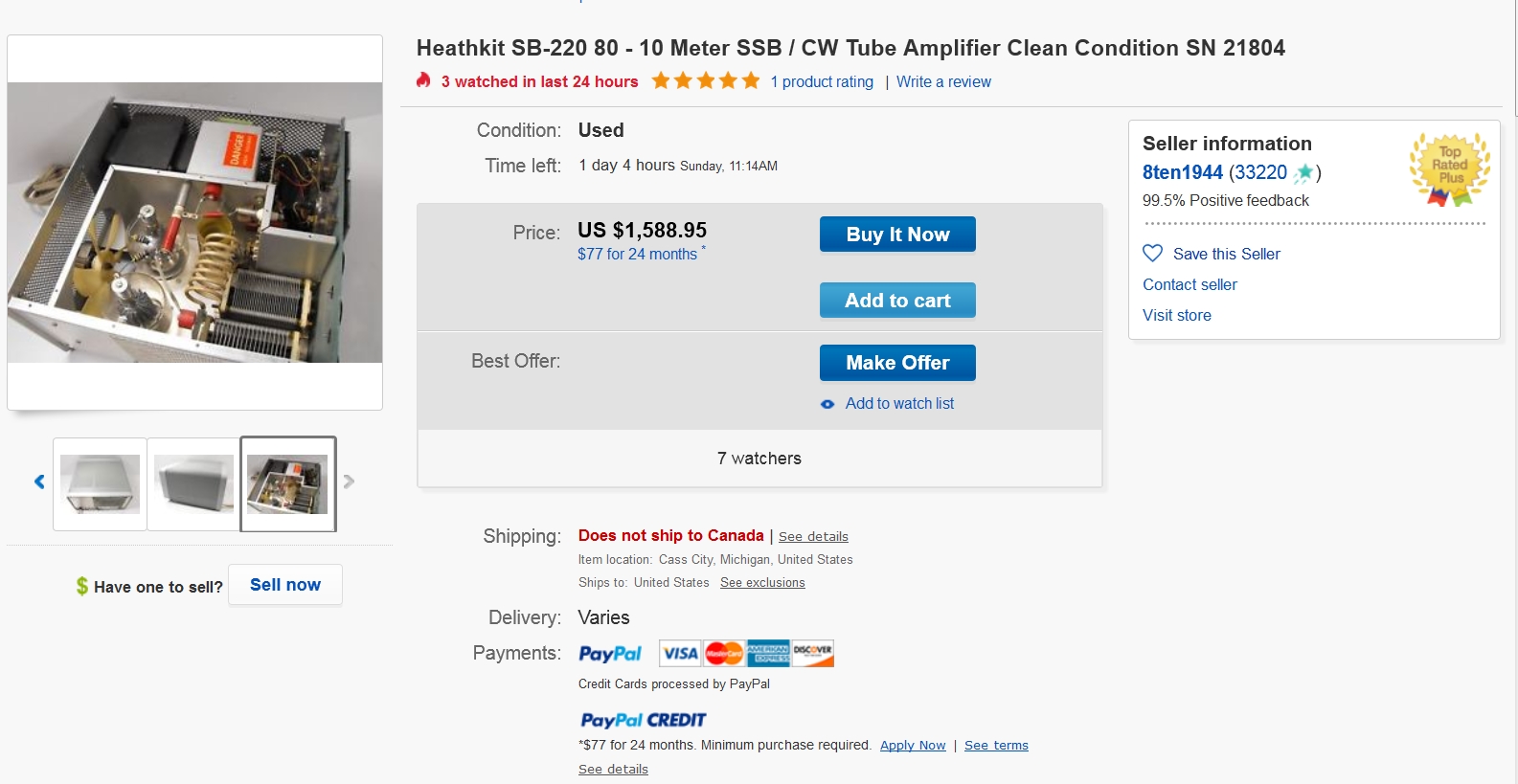Click the Visit store link
Image resolution: width=1518 pixels, height=784 pixels.
1176,315
